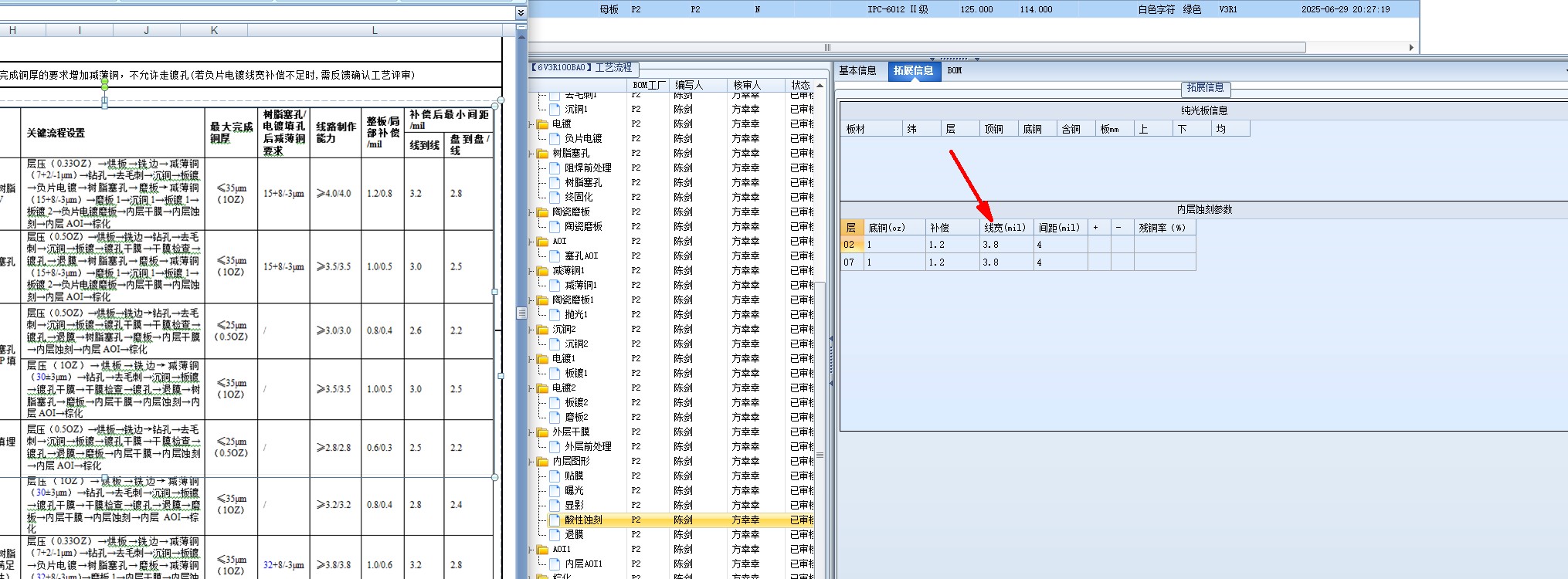Click the folder icon beside 树脂塞孔
1568x579 pixels.
(542, 153)
